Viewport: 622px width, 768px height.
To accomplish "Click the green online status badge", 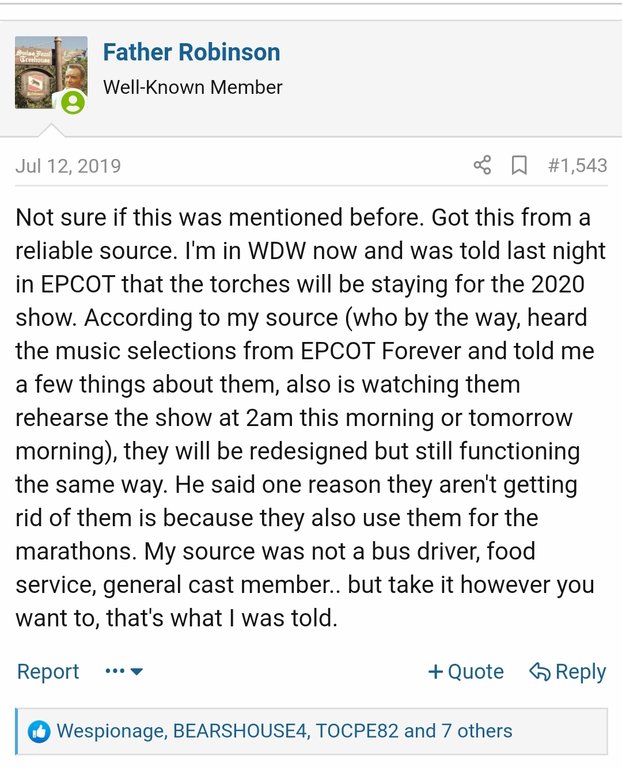I will click(73, 102).
